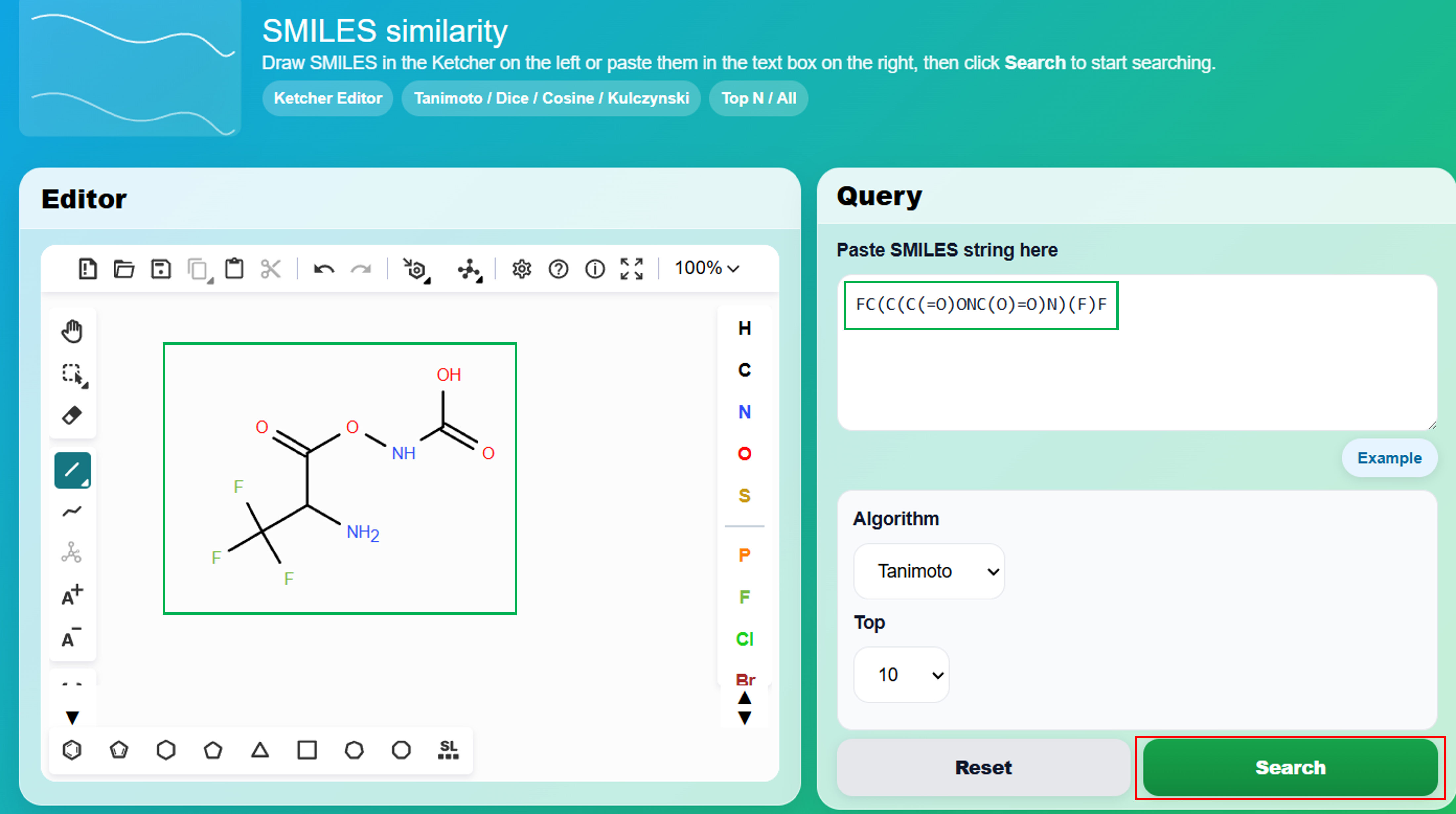
Task: Select the single bond tool
Action: point(72,470)
